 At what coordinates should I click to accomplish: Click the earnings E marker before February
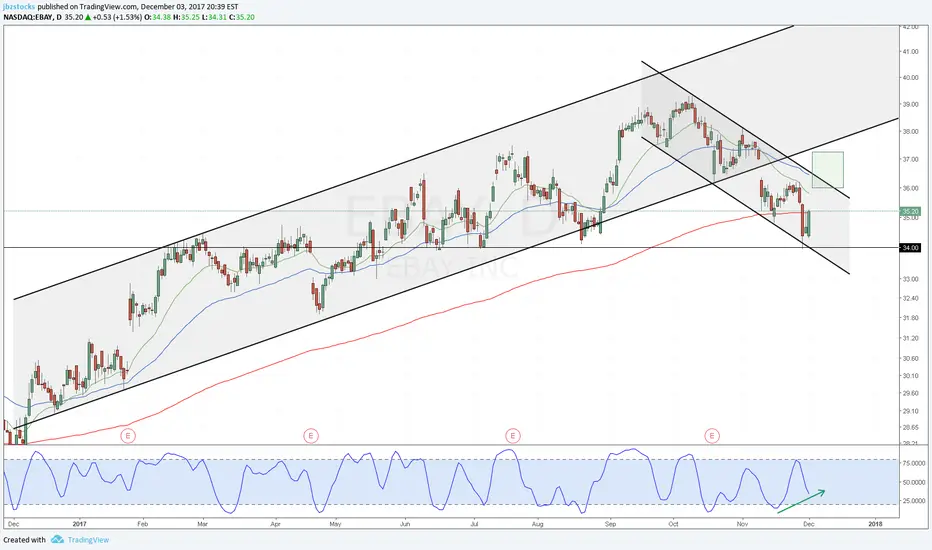tap(128, 436)
